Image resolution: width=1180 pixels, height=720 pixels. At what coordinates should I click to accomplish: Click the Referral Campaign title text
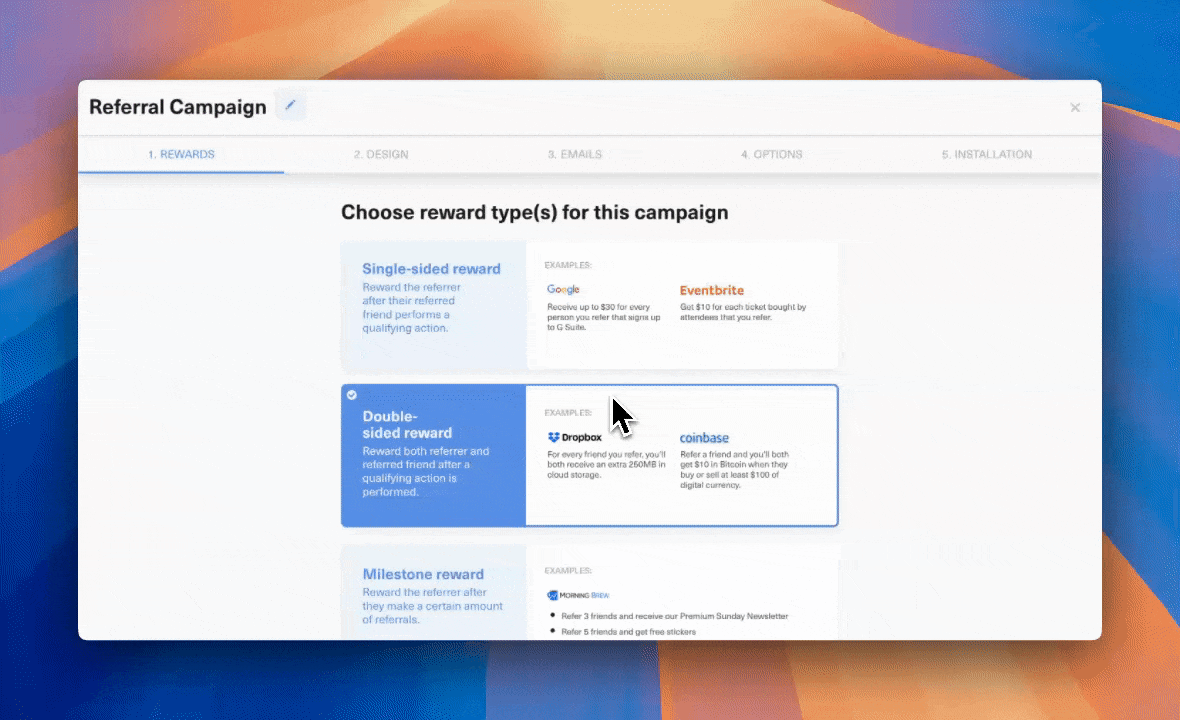point(178,107)
